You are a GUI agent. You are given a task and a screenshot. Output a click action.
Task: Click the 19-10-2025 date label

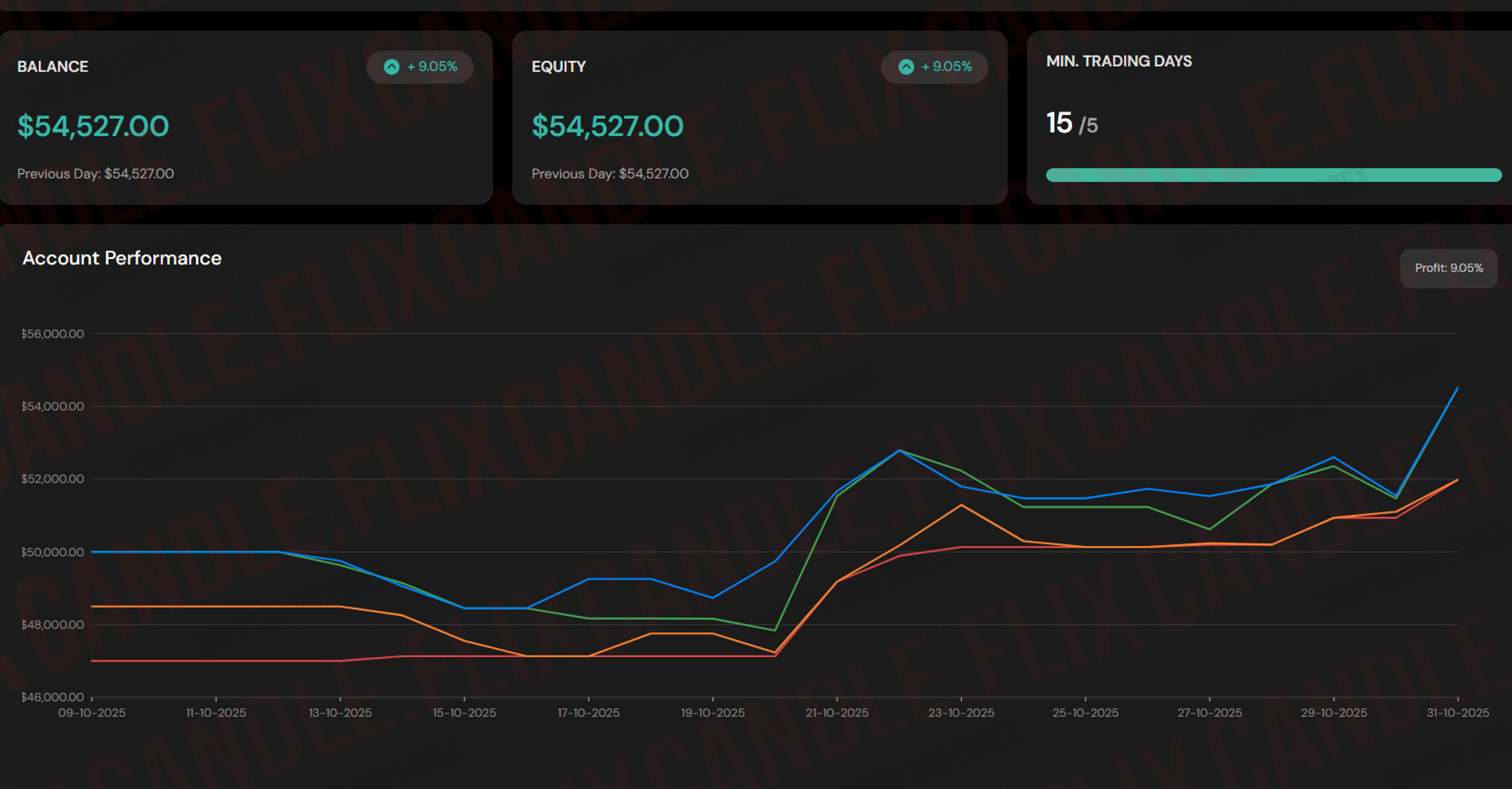(713, 713)
